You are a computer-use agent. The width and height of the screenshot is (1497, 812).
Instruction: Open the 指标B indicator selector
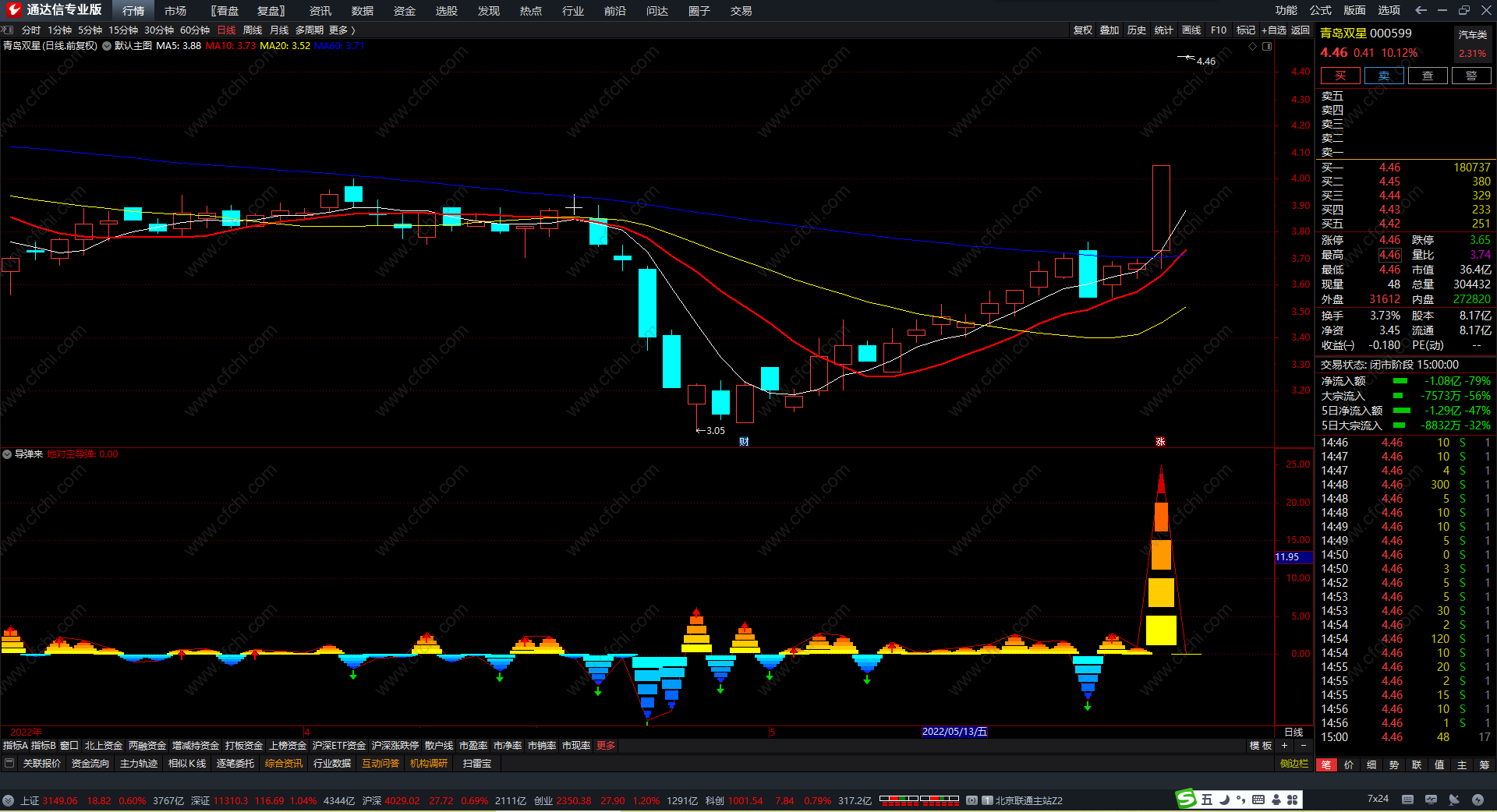(x=44, y=746)
